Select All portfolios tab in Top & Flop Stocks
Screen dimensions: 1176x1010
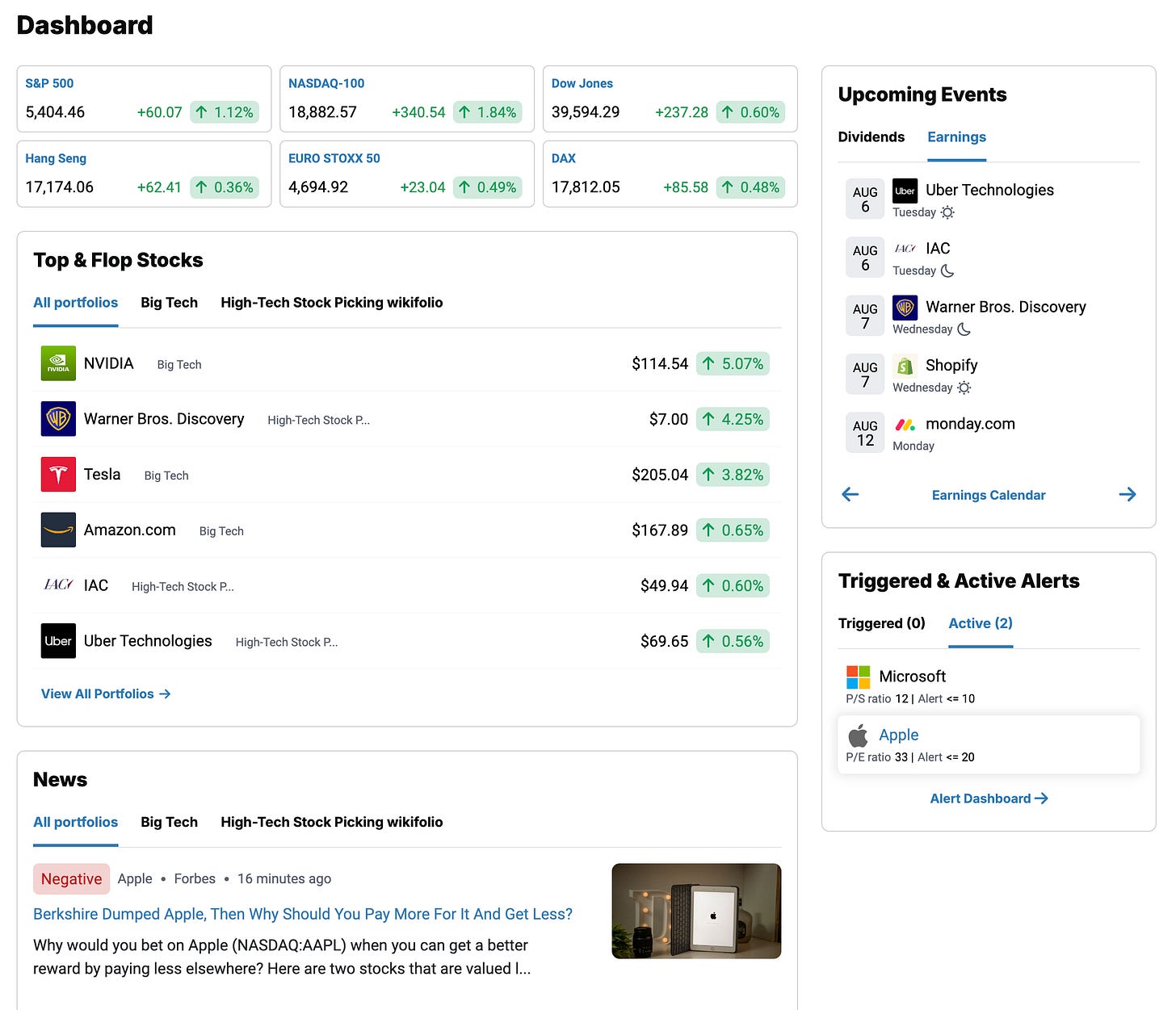tap(75, 303)
